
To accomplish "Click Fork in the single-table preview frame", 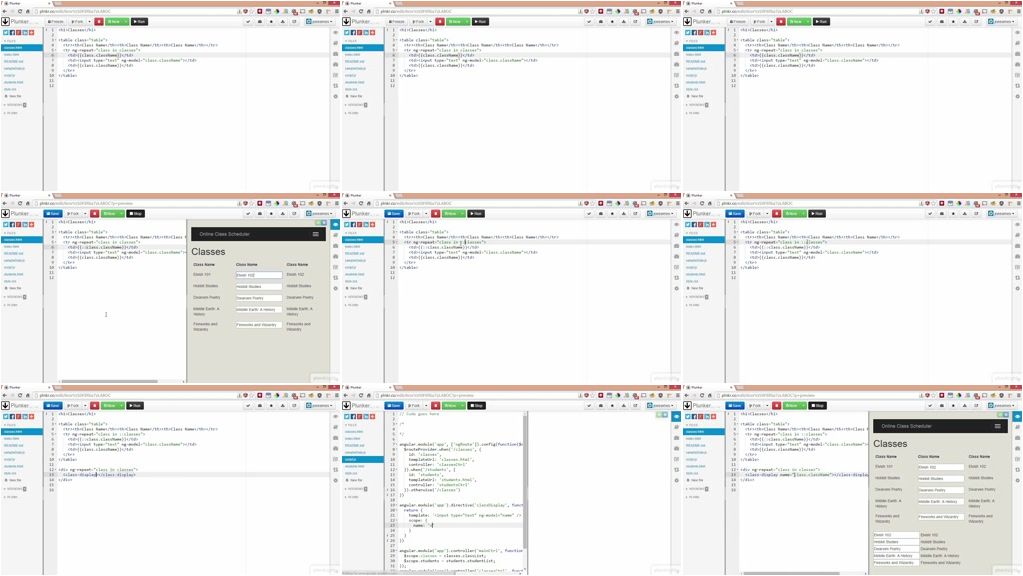I will 74,213.
